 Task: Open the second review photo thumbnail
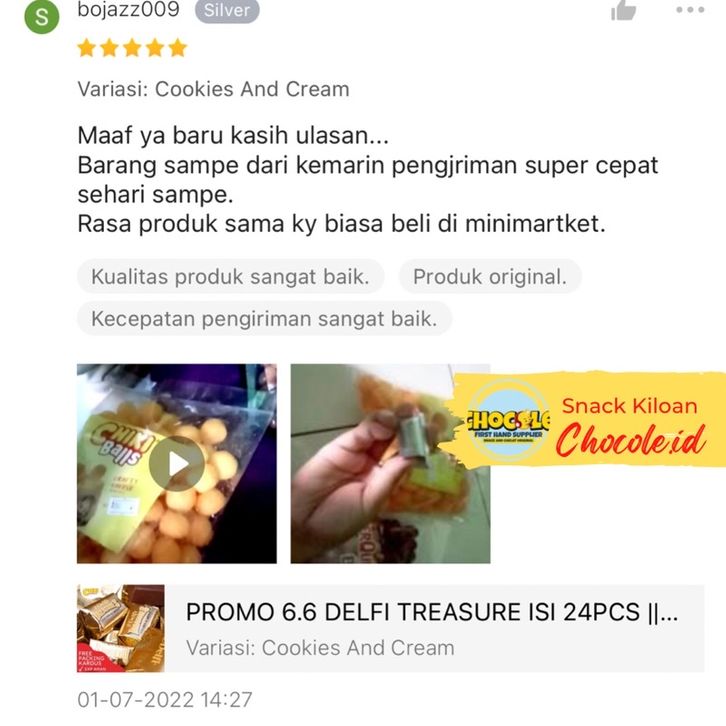[x=390, y=463]
